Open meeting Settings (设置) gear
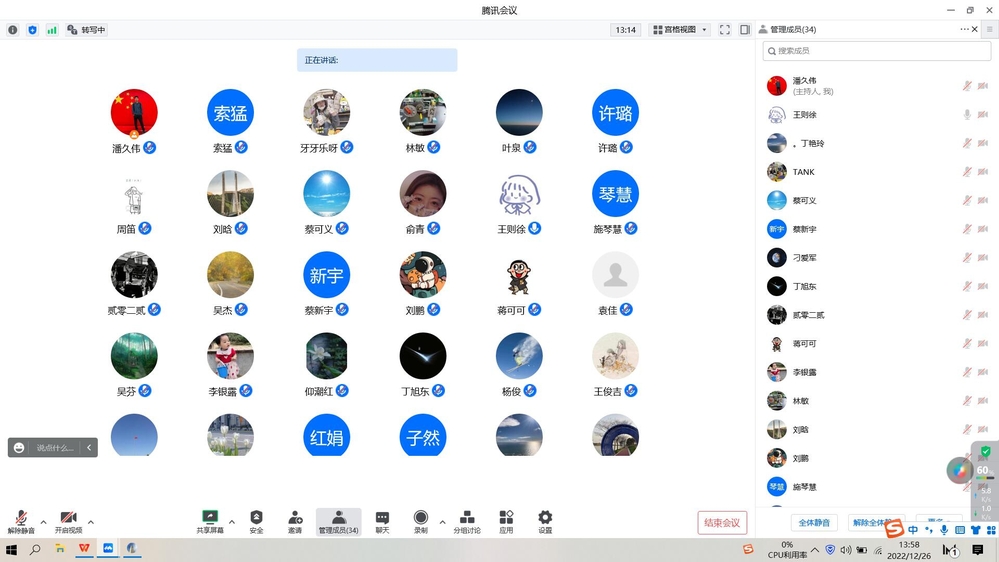Screen dimensions: 999x562 pos(545,521)
